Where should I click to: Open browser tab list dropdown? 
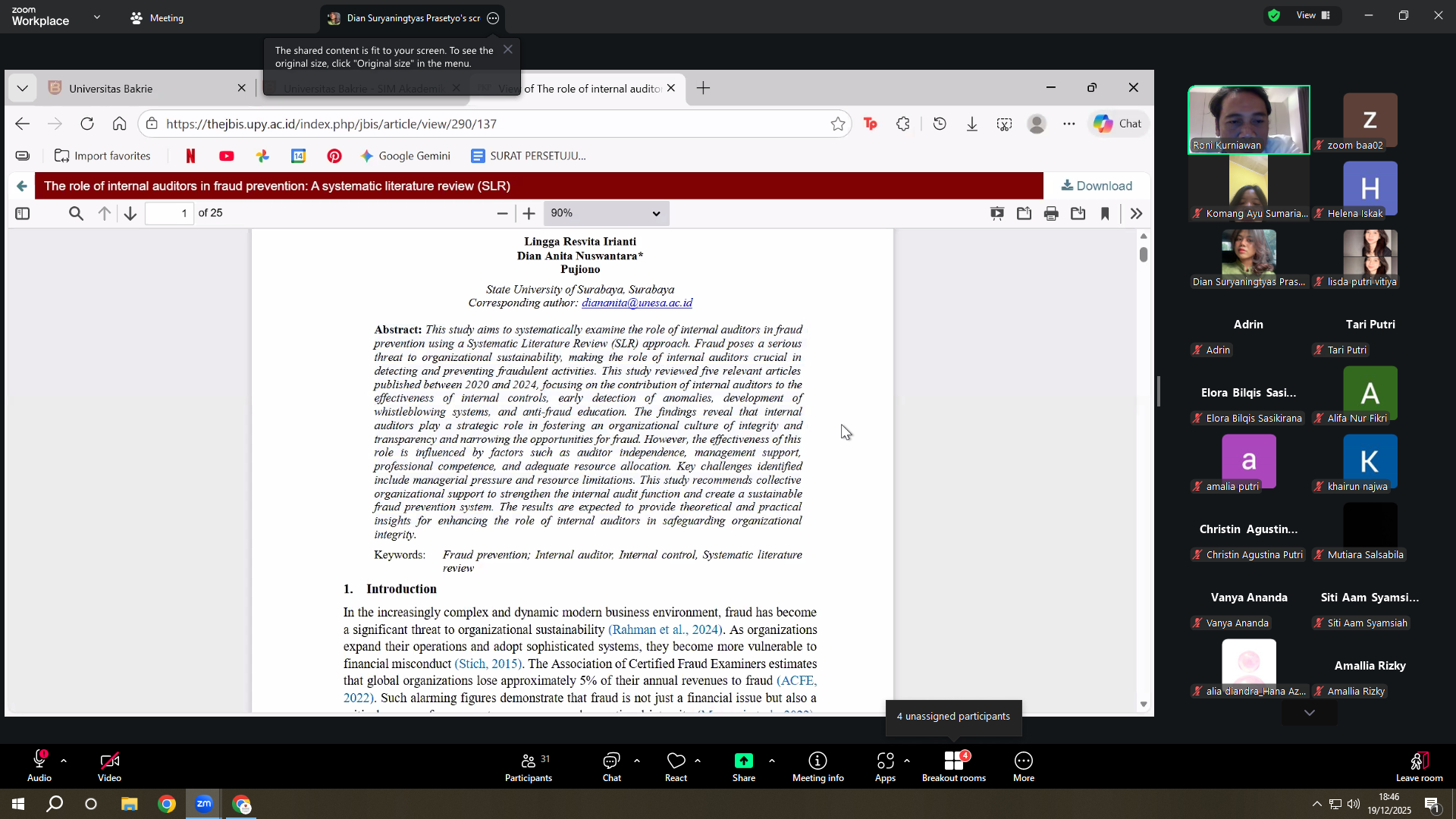coord(22,89)
